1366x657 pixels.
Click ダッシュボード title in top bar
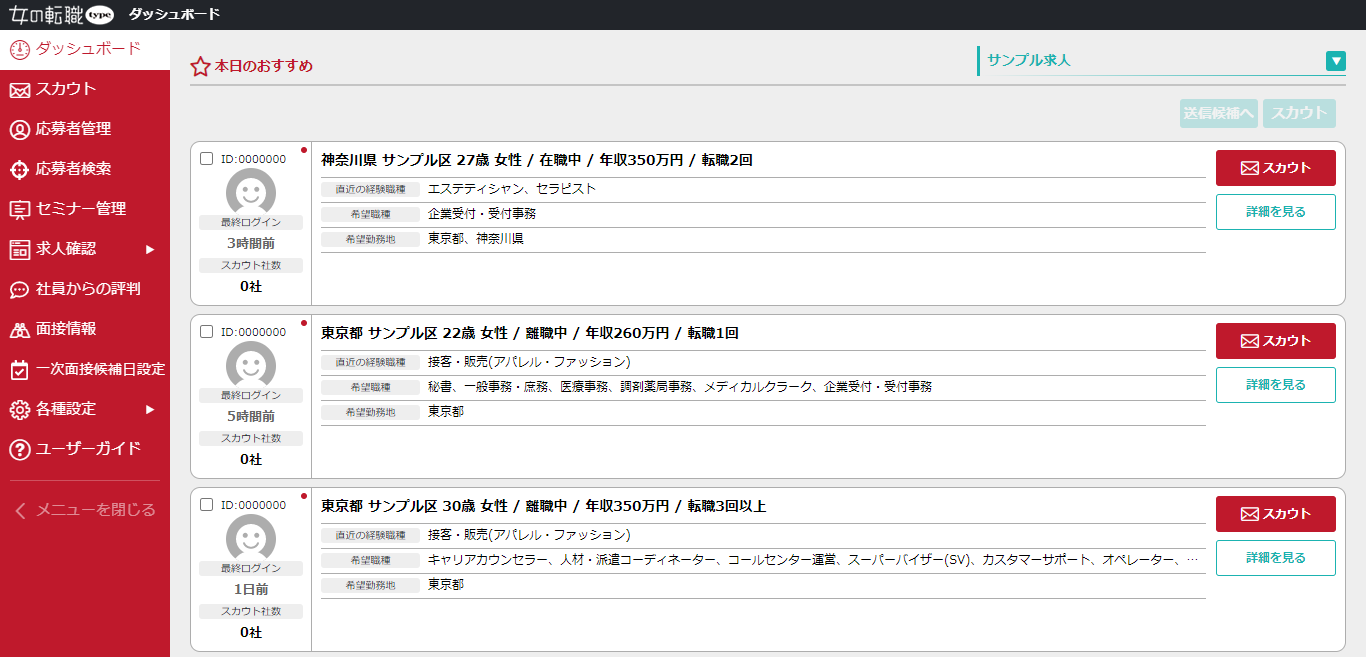(x=174, y=14)
